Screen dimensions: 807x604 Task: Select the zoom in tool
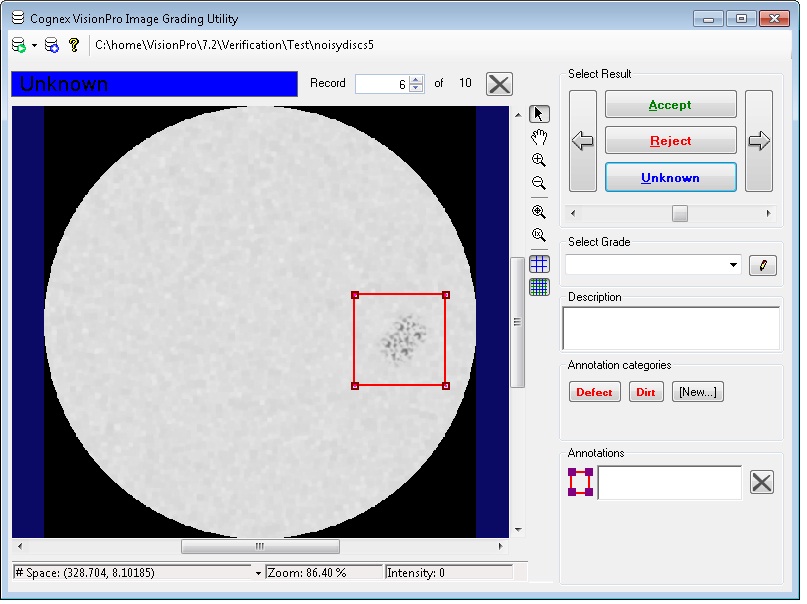(539, 159)
